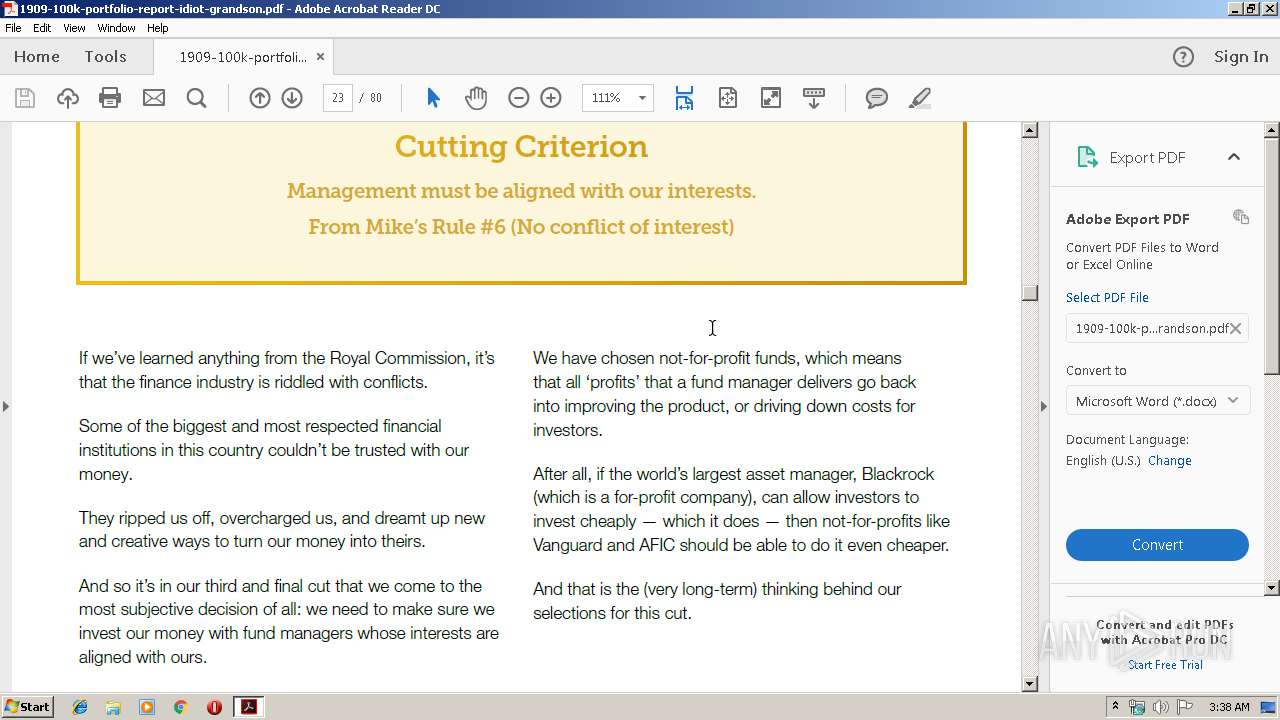Click the Export PDF panel icon
The width and height of the screenshot is (1280, 720).
coord(1087,157)
